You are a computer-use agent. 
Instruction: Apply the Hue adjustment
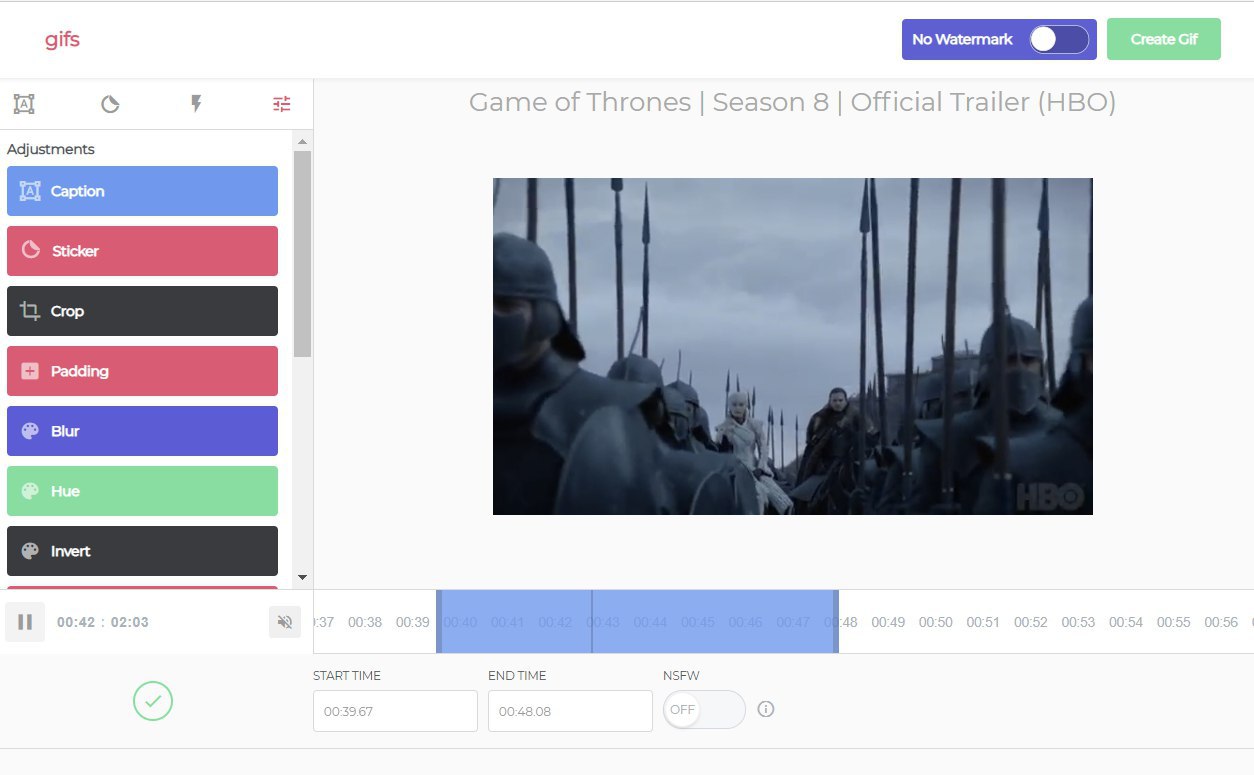pos(142,491)
